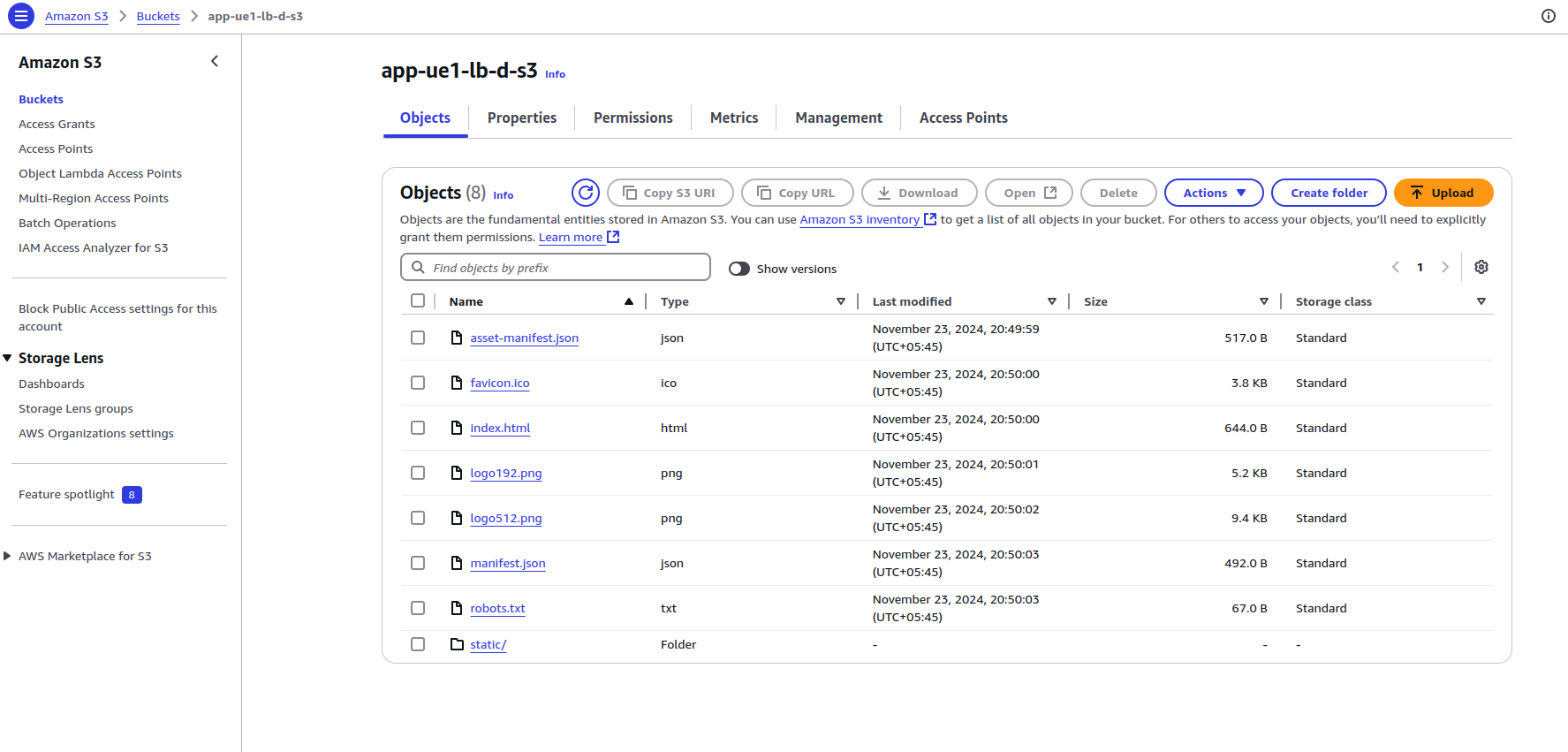Image resolution: width=1568 pixels, height=752 pixels.
Task: Click the external link icon after Amazon S3 inventory
Action: (930, 219)
